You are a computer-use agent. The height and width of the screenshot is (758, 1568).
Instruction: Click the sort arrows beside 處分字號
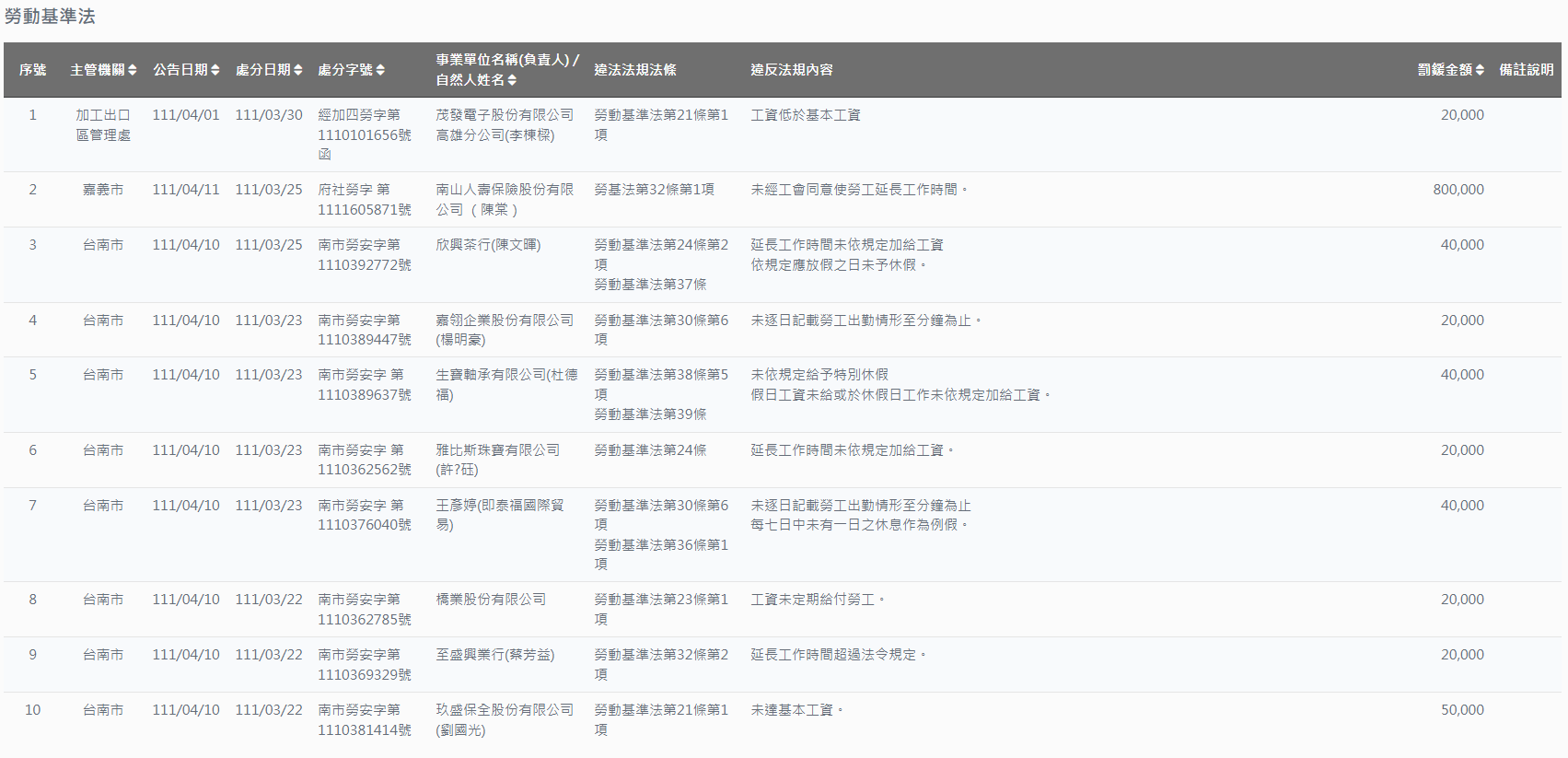click(380, 70)
